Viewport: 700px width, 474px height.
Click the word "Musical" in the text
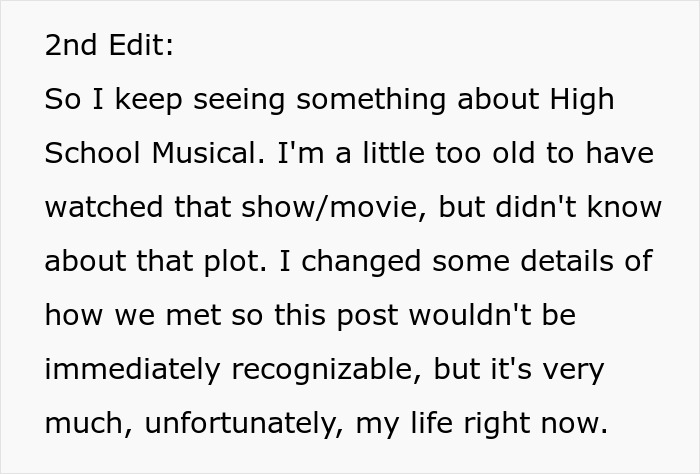pyautogui.click(x=204, y=154)
